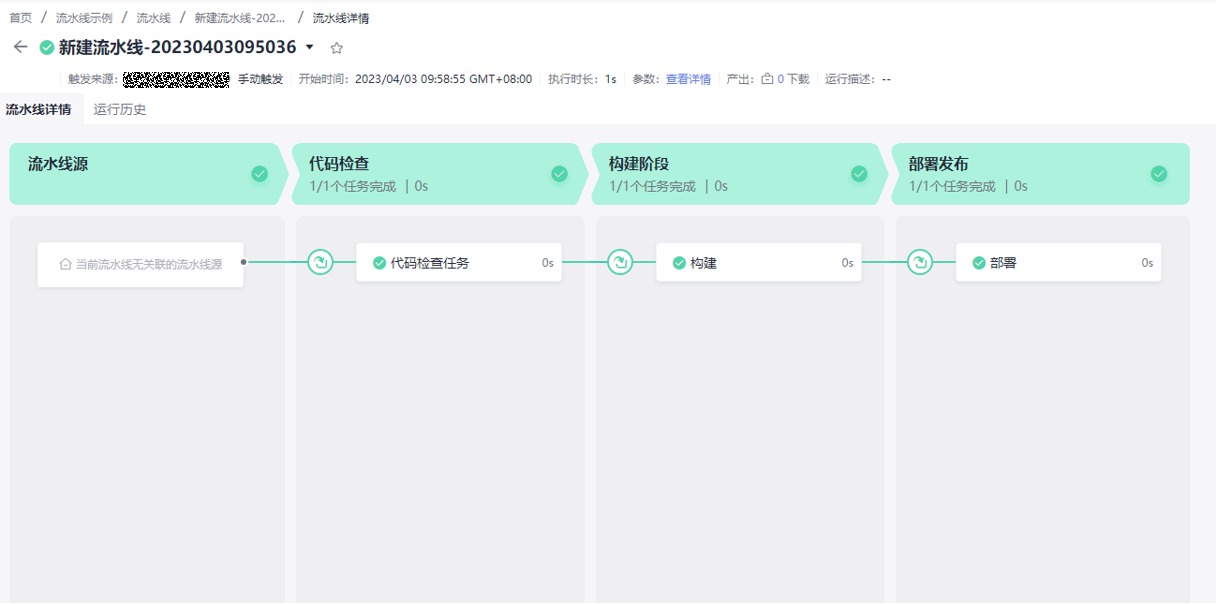Click the 代码检查 stage success checkmark
This screenshot has width=1216, height=604.
tap(559, 174)
